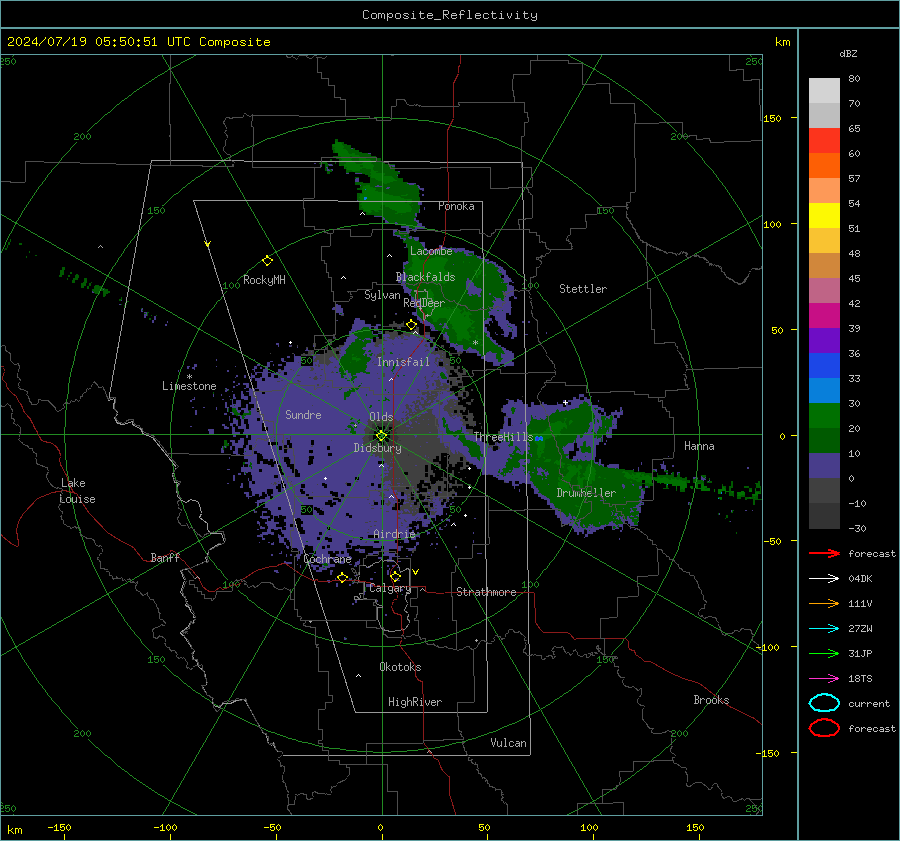The height and width of the screenshot is (841, 900).
Task: Click the dBZ legend heading
Action: (x=848, y=53)
